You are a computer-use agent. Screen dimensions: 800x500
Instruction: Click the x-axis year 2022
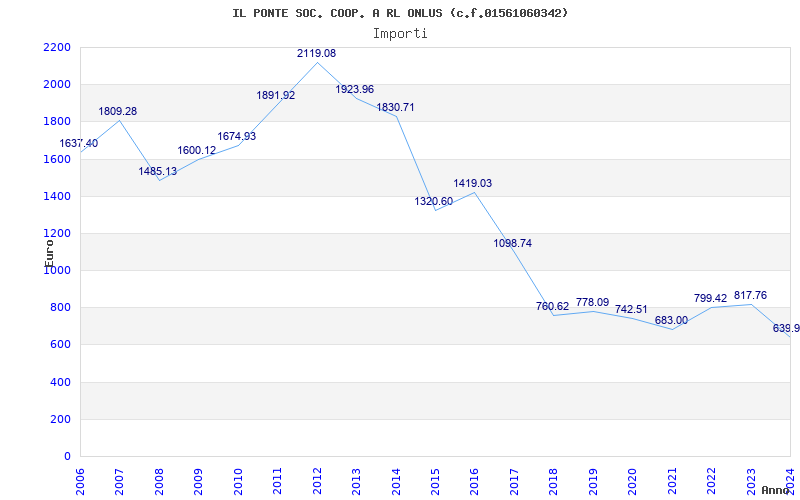[712, 481]
